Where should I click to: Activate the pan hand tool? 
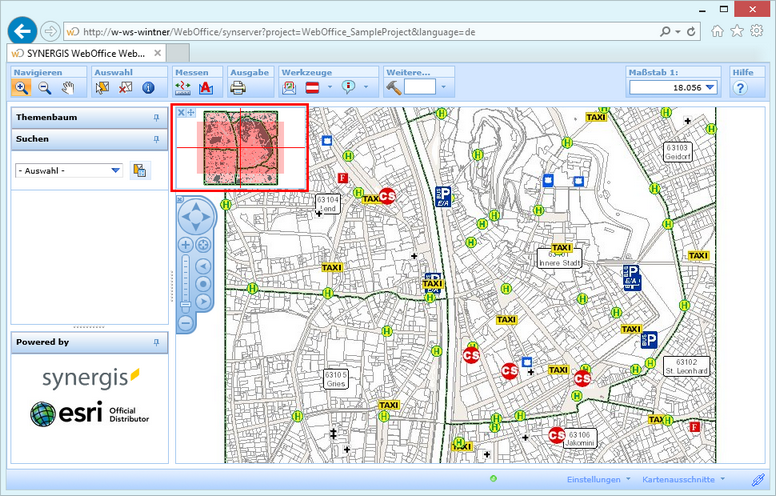[x=68, y=88]
